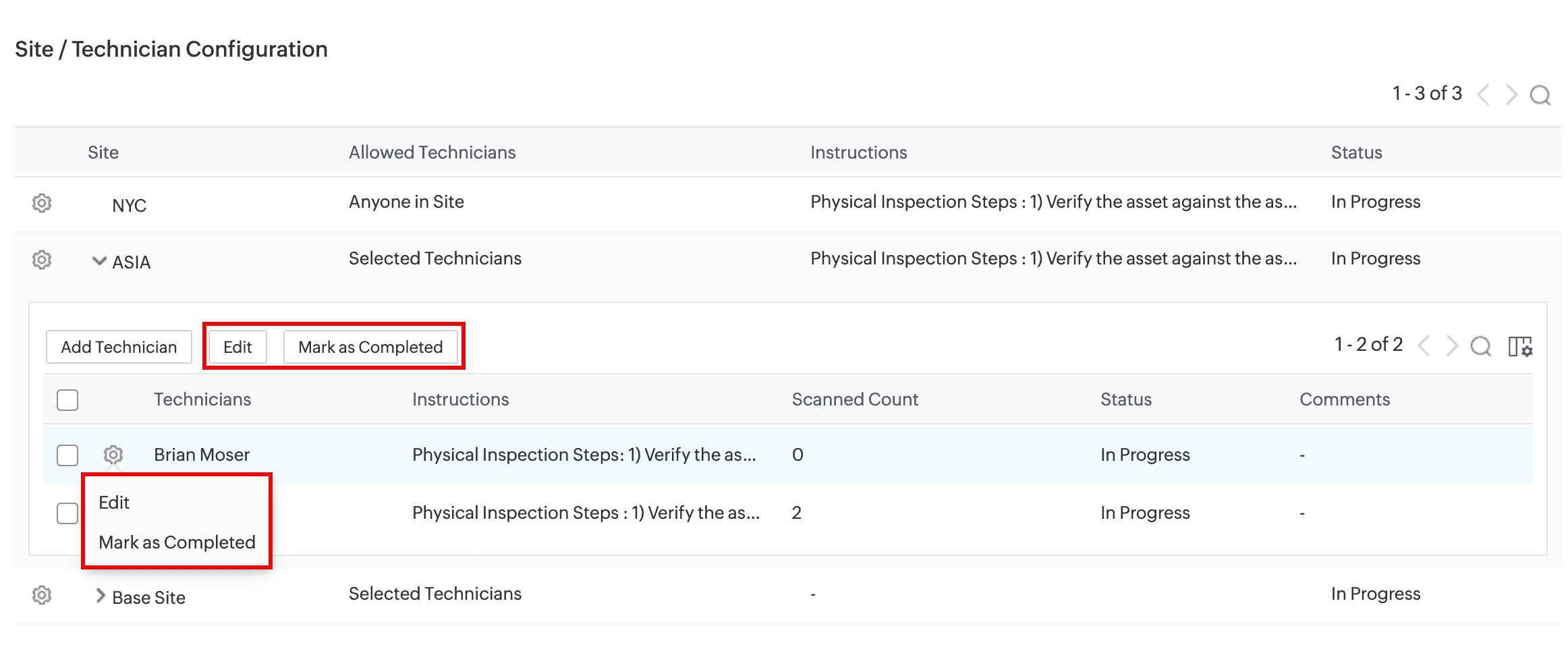Click the Edit button above technicians table
Viewport: 1568px width, 645px height.
click(237, 347)
